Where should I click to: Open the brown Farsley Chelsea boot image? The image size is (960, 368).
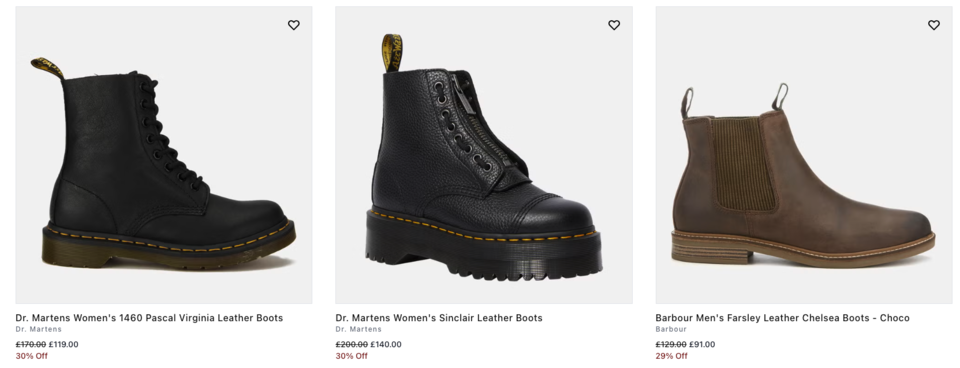tap(804, 155)
